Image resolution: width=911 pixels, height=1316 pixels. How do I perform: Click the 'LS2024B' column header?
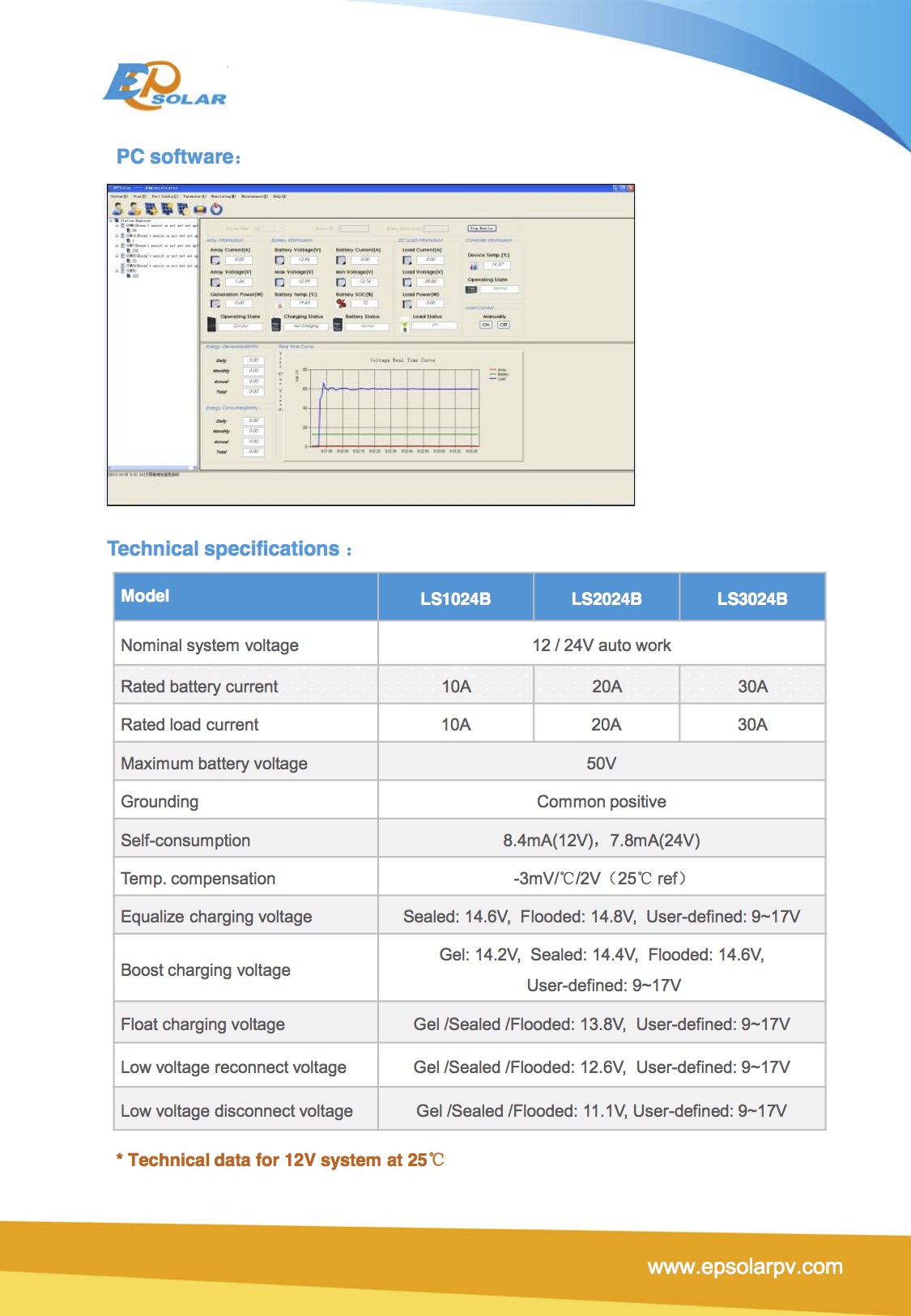607,598
